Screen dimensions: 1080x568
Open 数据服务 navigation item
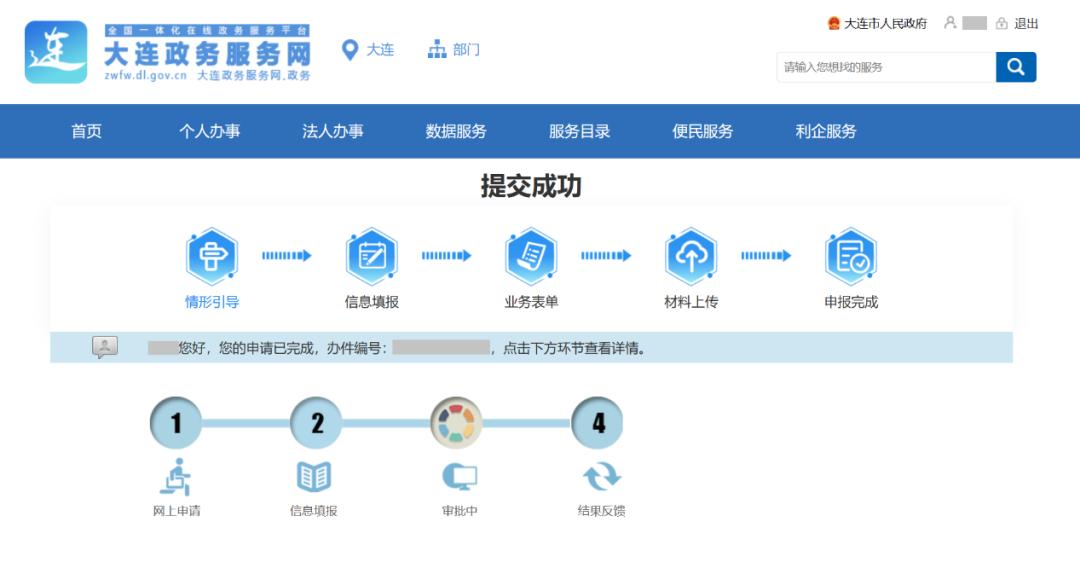click(x=456, y=131)
